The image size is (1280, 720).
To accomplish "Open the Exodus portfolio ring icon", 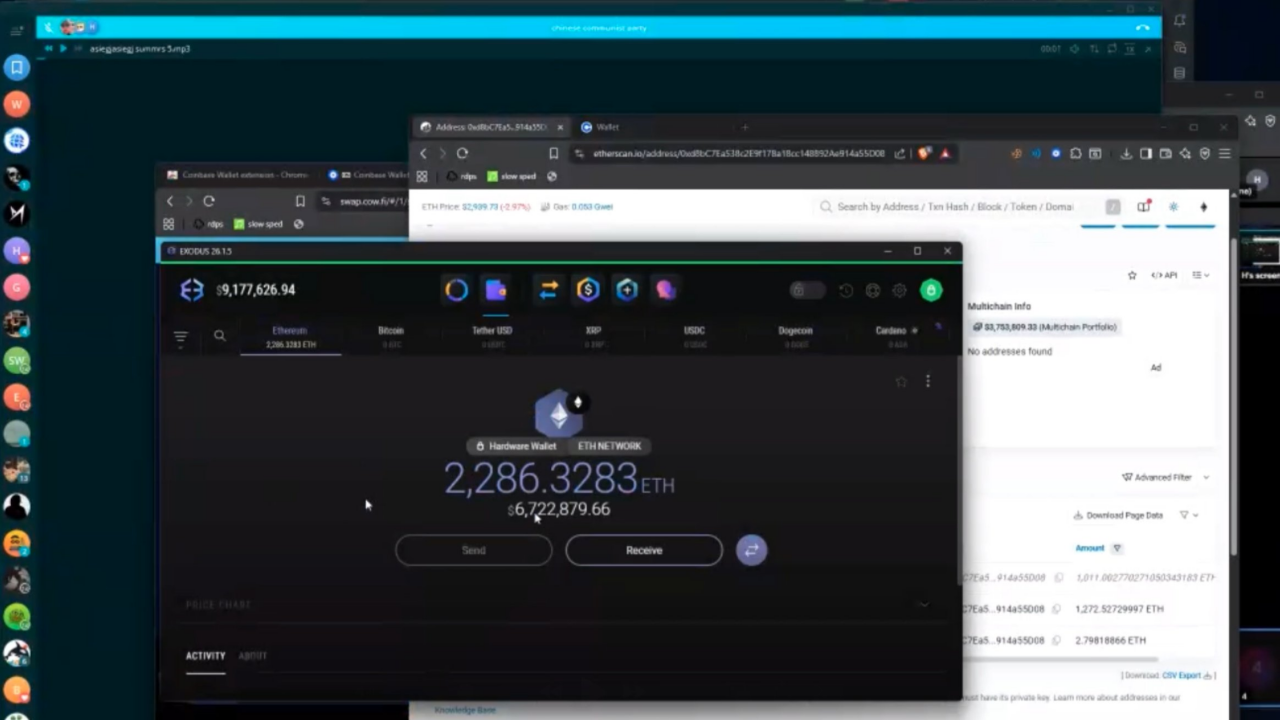I will (456, 290).
